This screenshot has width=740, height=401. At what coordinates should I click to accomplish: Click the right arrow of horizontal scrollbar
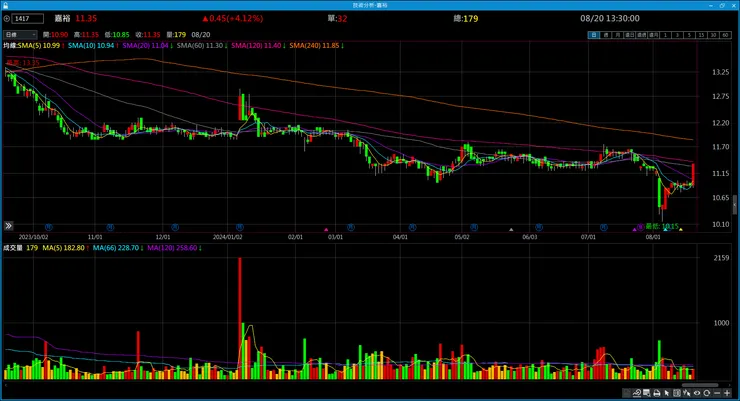coord(730,385)
